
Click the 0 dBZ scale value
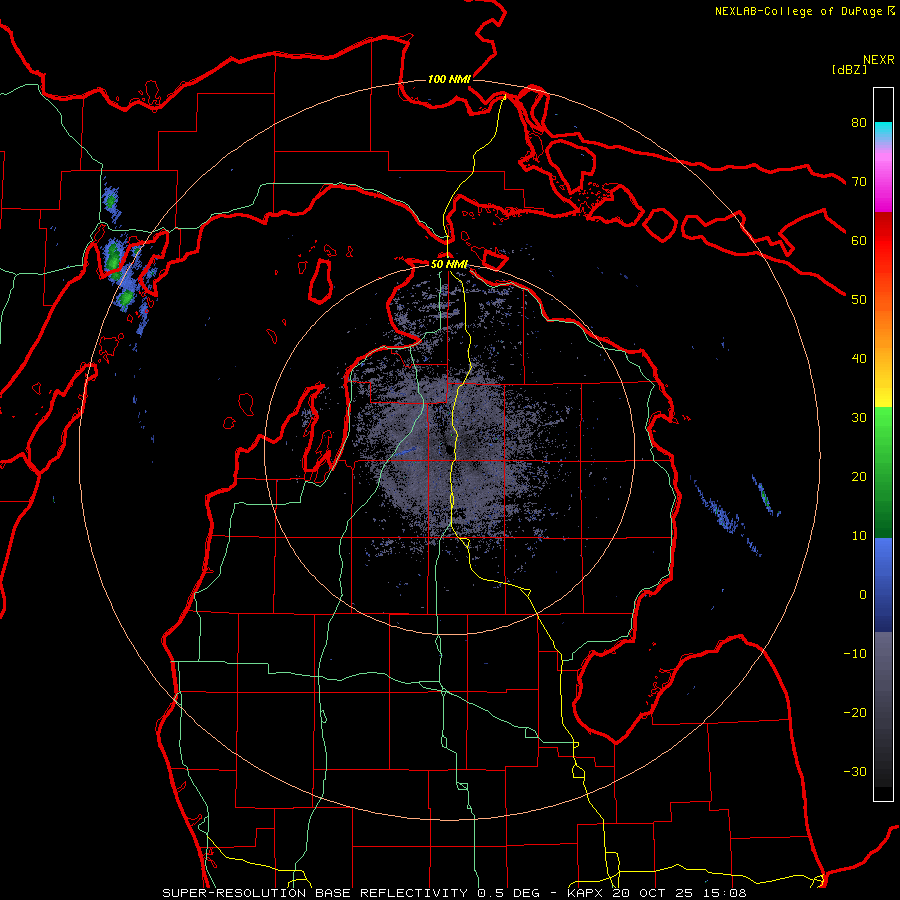863,595
